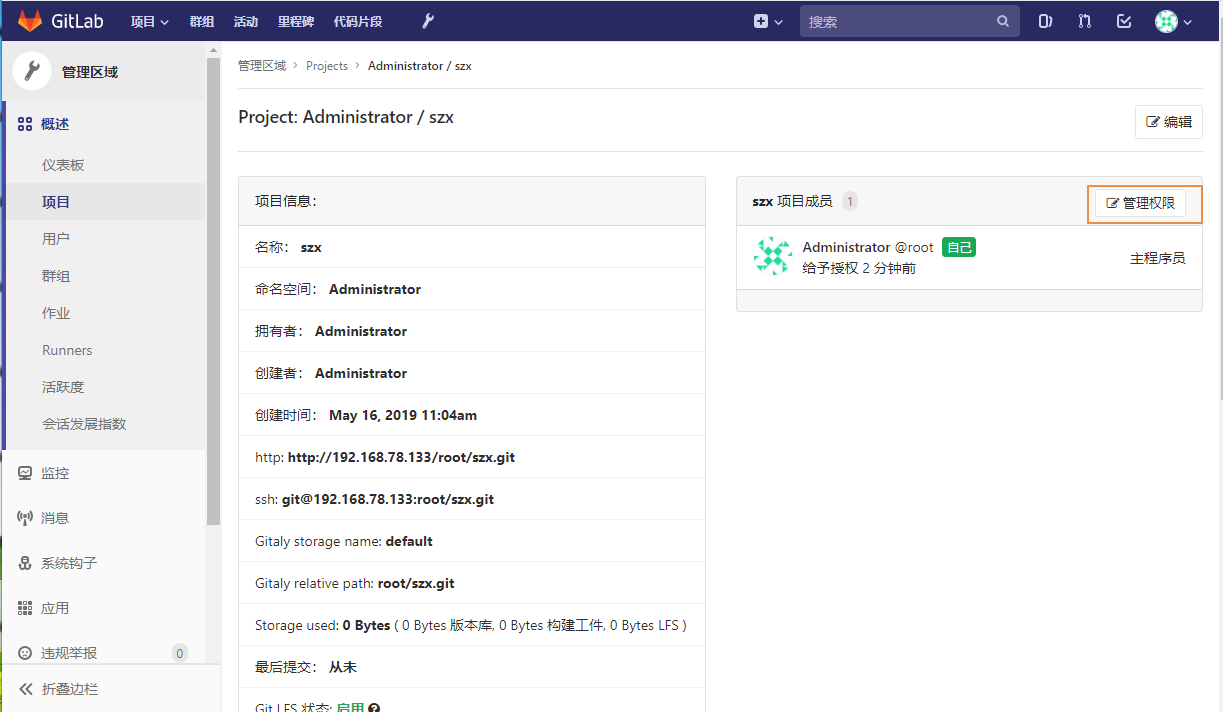Viewport: 1223px width, 712px height.
Task: Open the to-do list icon
Action: click(x=1123, y=21)
